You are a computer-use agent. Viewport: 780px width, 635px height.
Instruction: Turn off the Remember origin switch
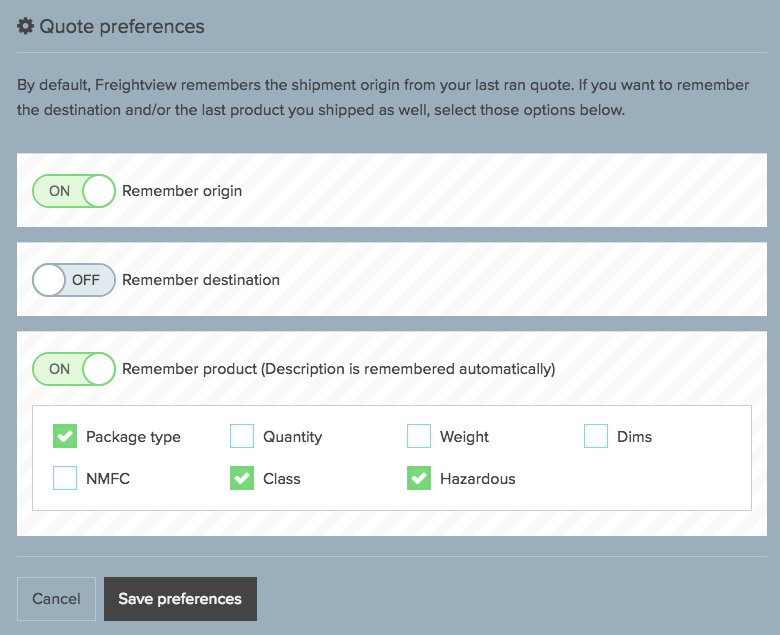click(74, 191)
